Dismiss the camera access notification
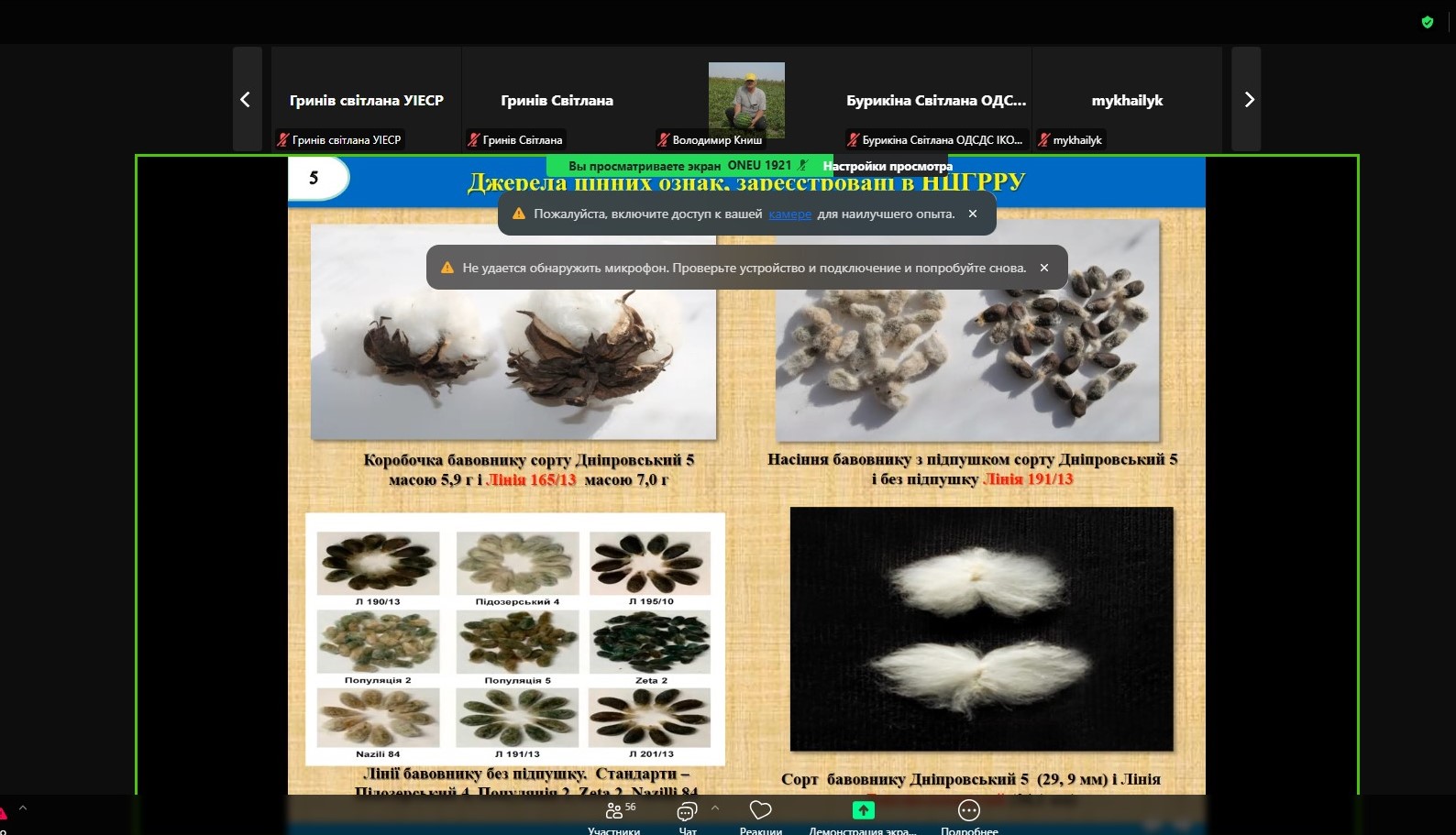The height and width of the screenshot is (835, 1456). [x=973, y=214]
